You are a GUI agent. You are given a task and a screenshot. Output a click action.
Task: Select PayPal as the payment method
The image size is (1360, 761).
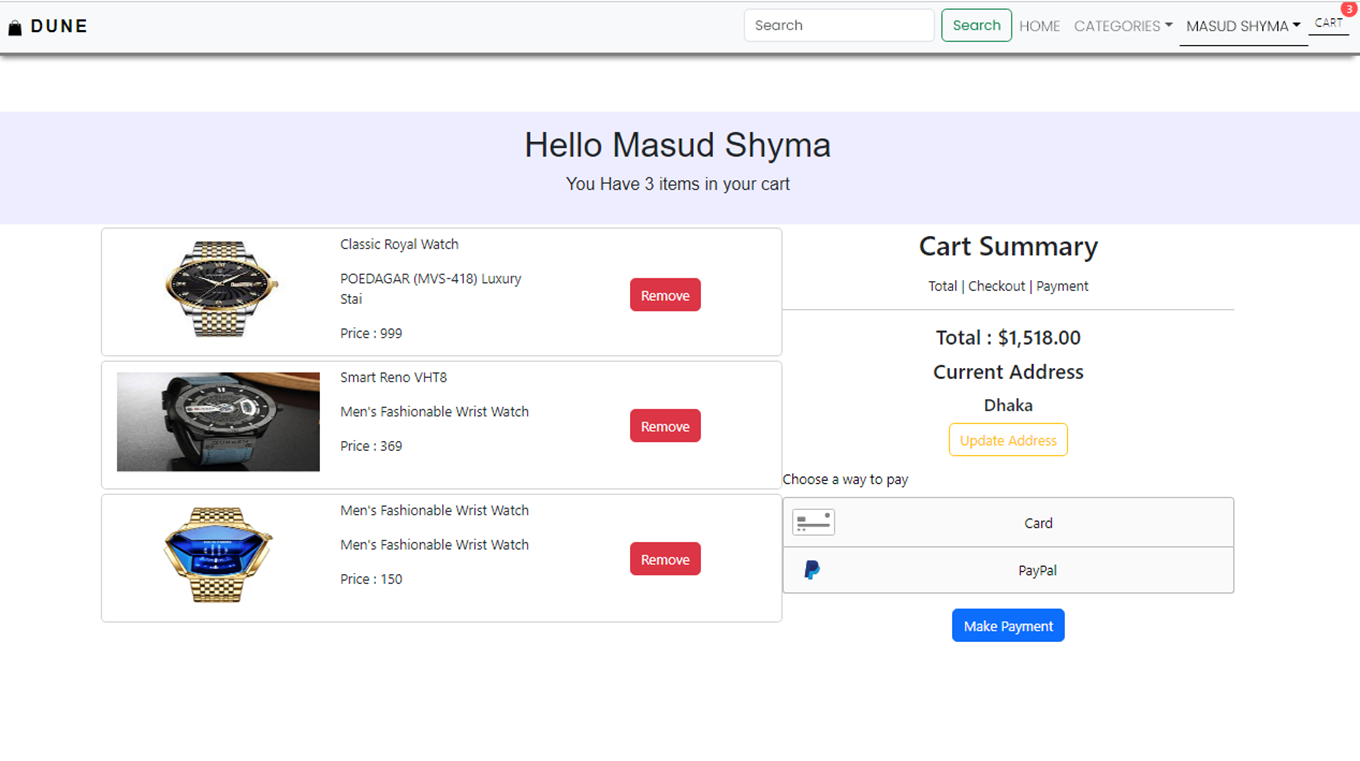point(1037,570)
